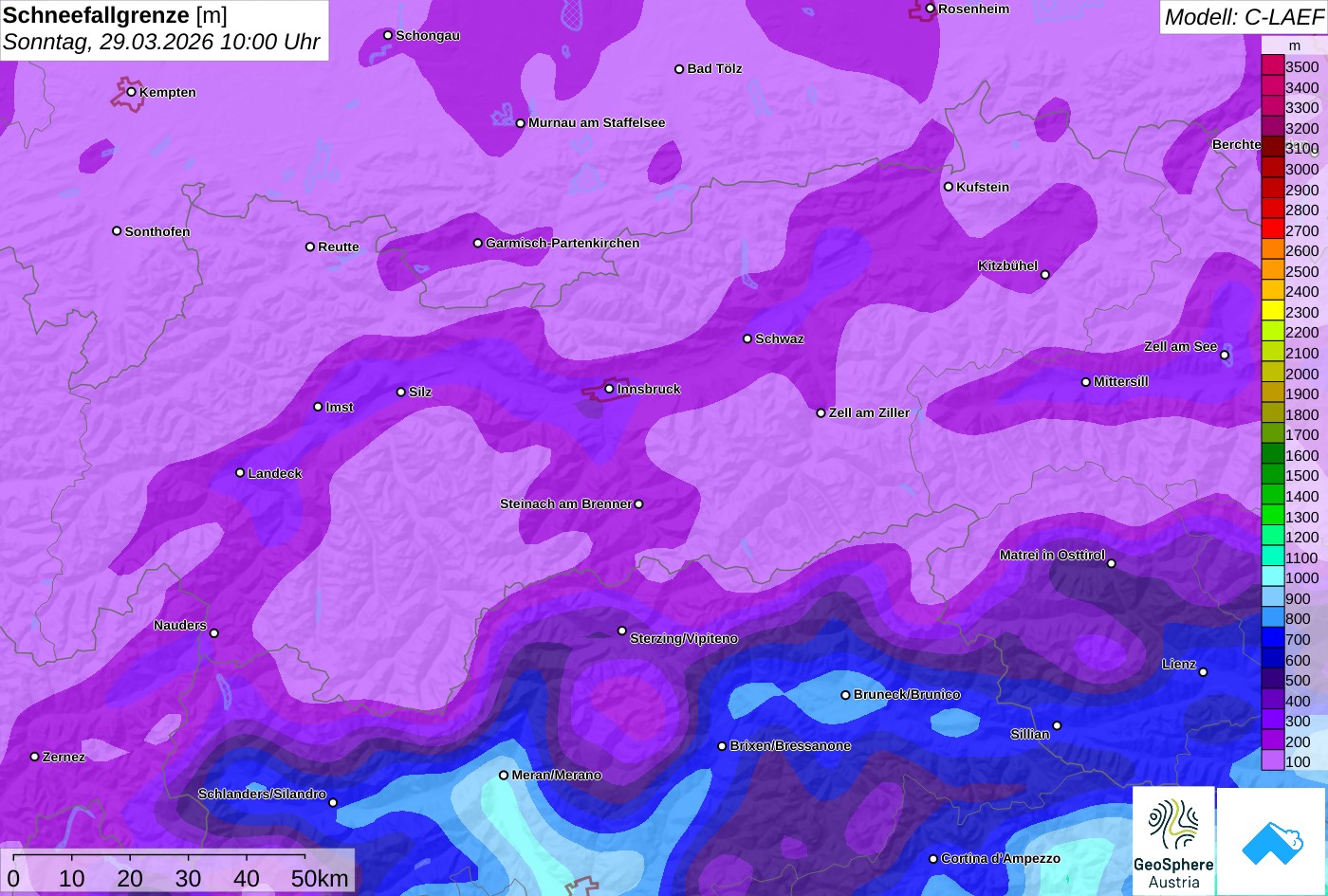Click the 2000 legend value

click(x=1301, y=374)
